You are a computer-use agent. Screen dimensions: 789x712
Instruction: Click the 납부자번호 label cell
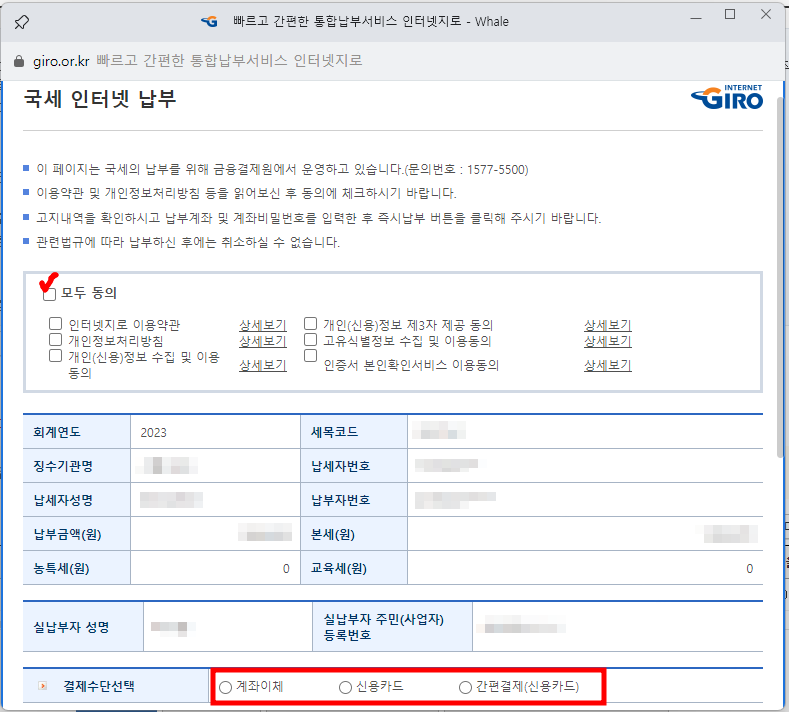(354, 500)
